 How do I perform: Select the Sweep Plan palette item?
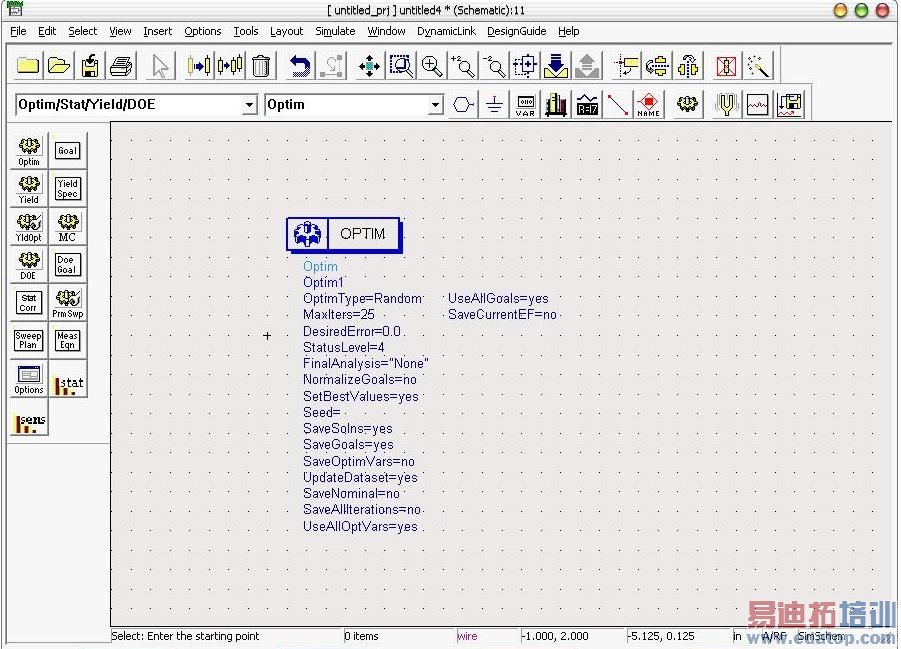pyautogui.click(x=29, y=341)
